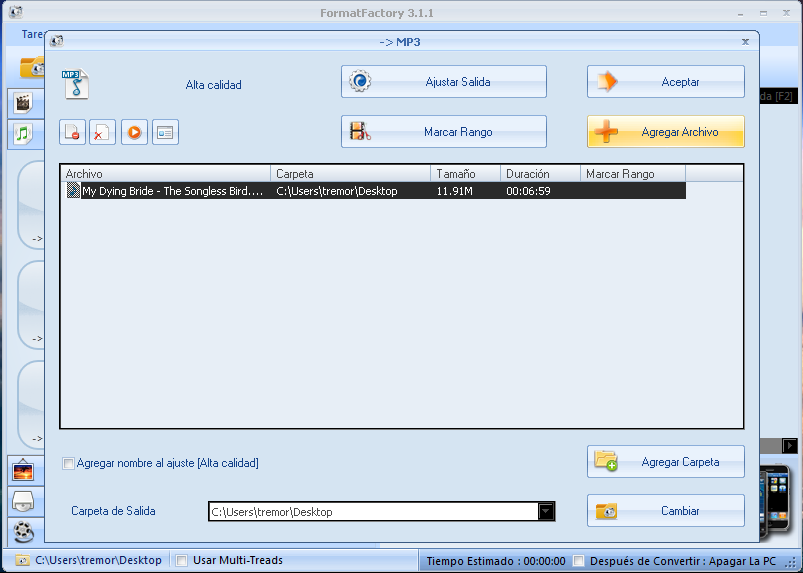Click Cambiar to change output folder

coord(665,511)
